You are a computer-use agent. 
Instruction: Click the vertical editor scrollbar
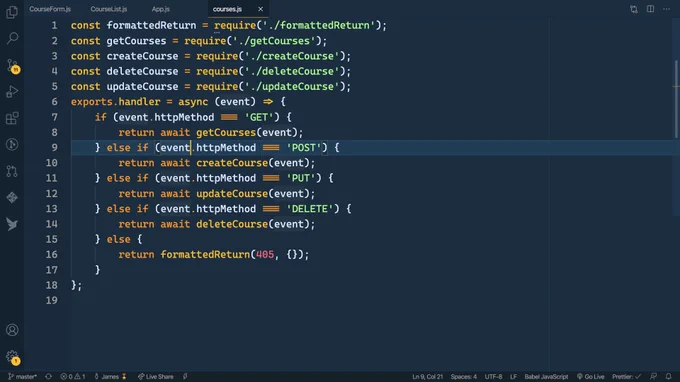point(676,100)
